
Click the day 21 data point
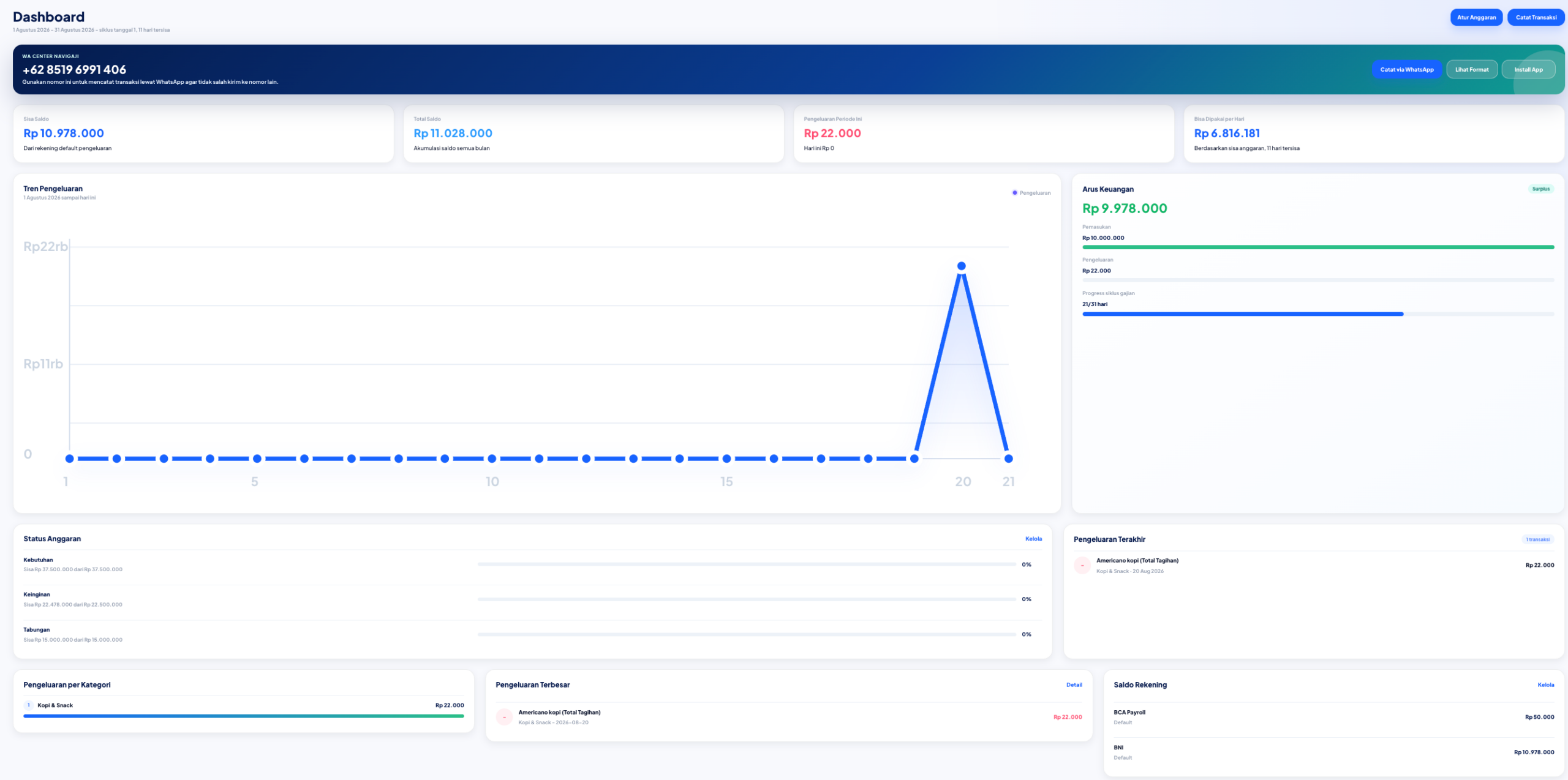(x=1008, y=459)
